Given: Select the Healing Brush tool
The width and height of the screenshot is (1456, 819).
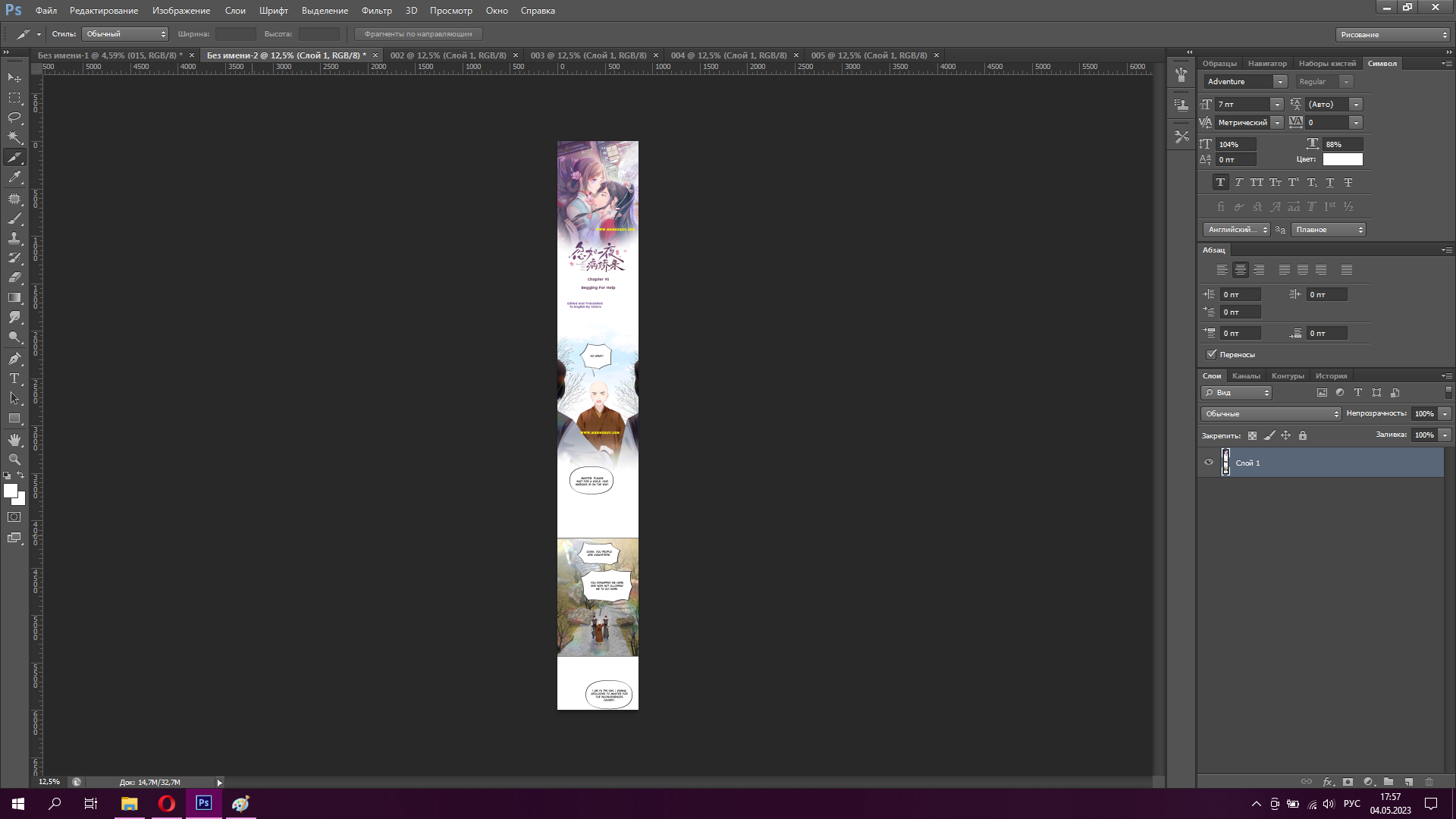Looking at the screenshot, I should coord(14,199).
